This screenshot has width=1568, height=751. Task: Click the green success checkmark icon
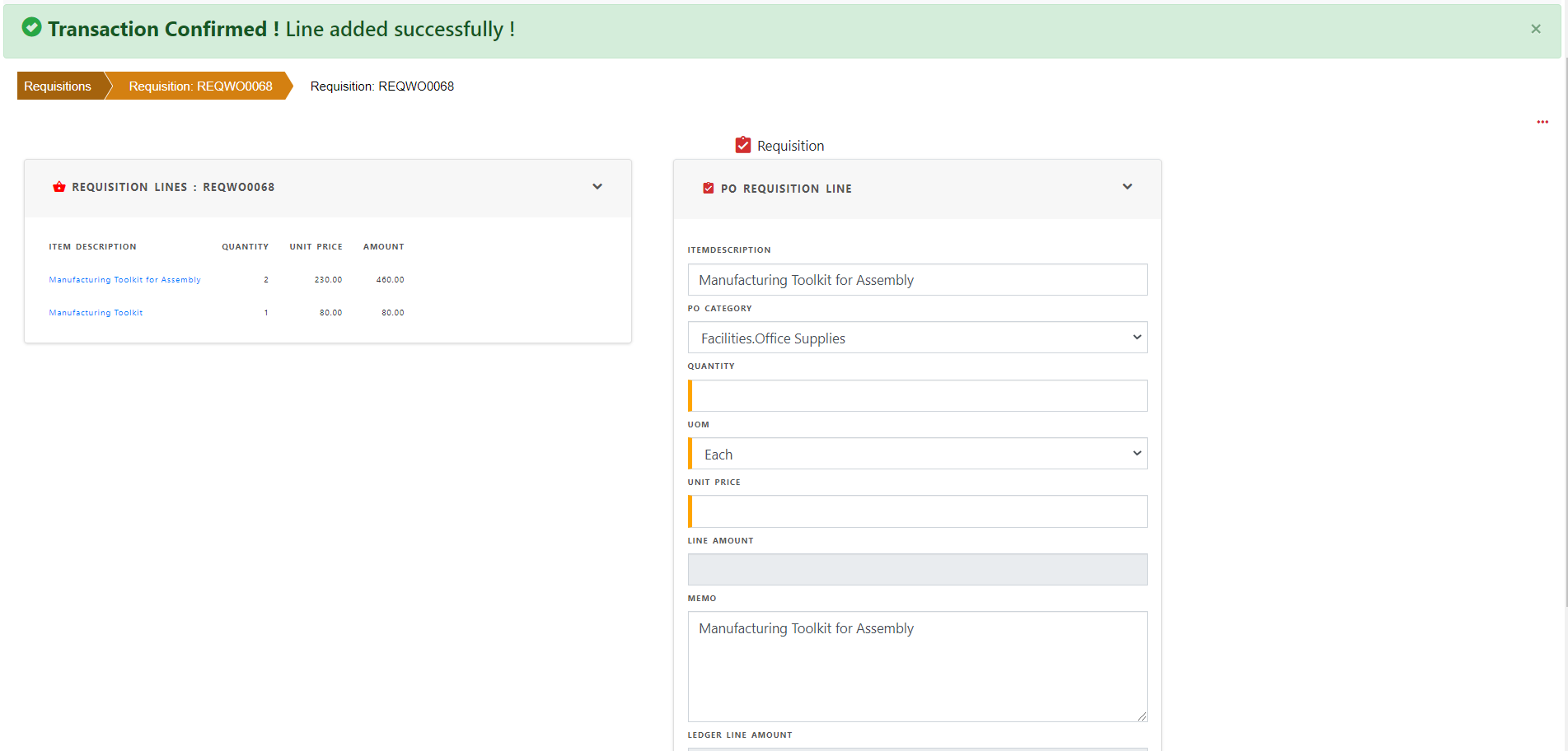point(31,27)
